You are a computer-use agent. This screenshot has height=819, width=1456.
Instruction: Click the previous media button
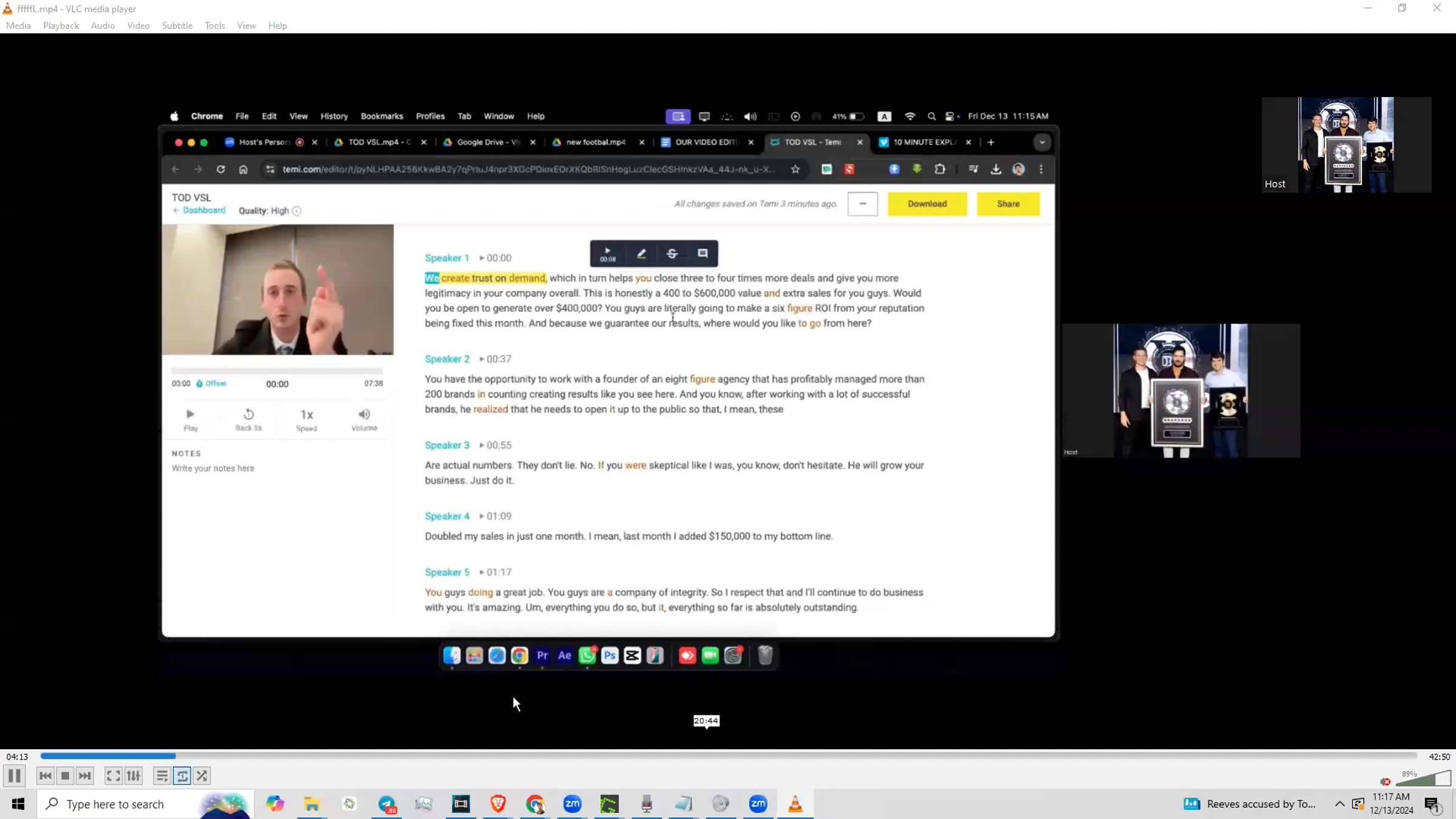tap(45, 776)
